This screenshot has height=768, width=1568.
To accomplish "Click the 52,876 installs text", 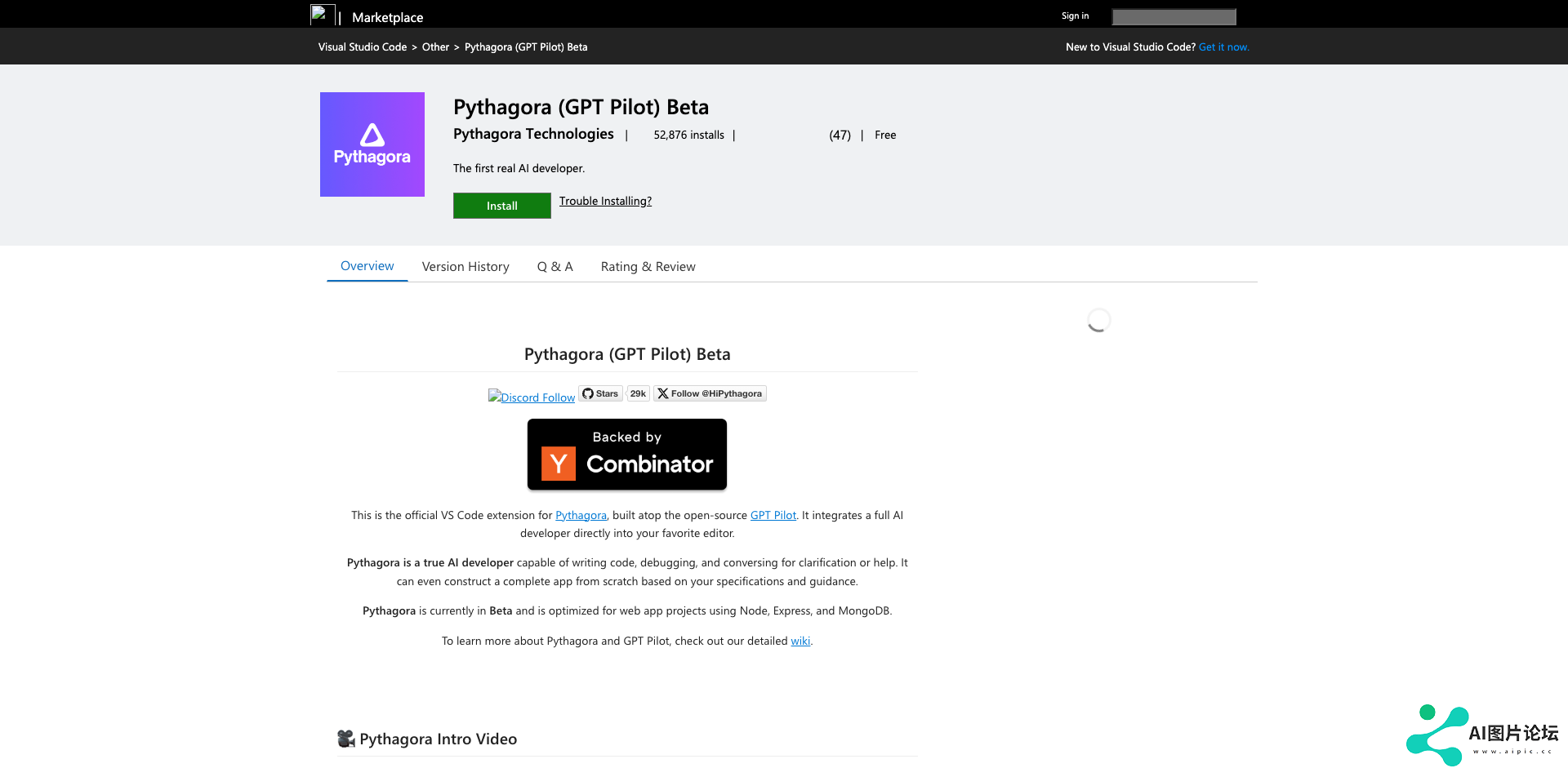I will click(688, 135).
